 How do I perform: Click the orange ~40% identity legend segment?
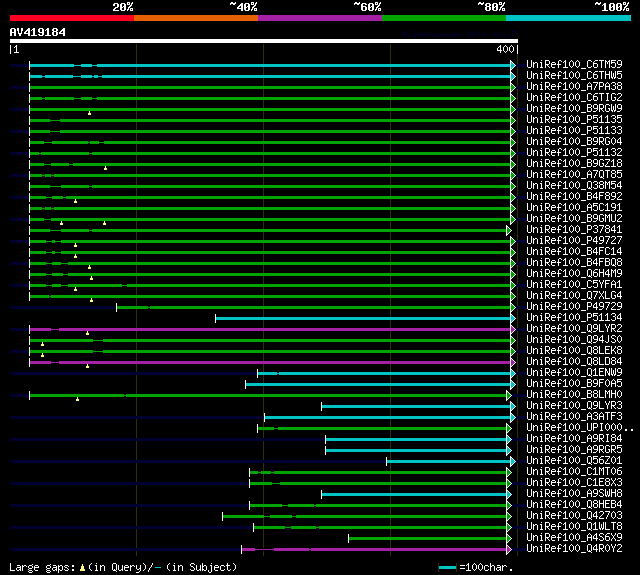click(196, 18)
